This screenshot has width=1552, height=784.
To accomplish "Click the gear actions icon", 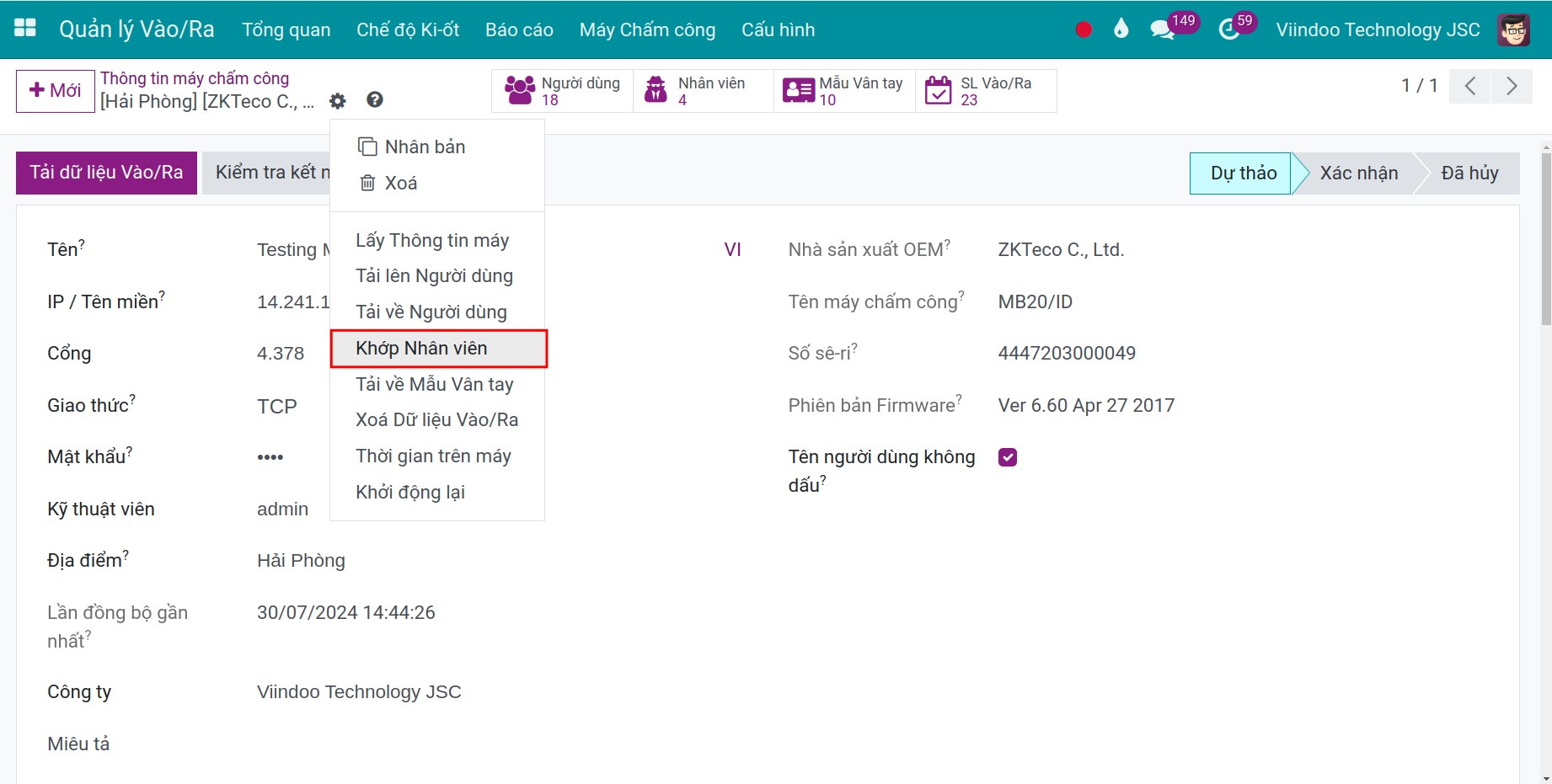I will [338, 101].
